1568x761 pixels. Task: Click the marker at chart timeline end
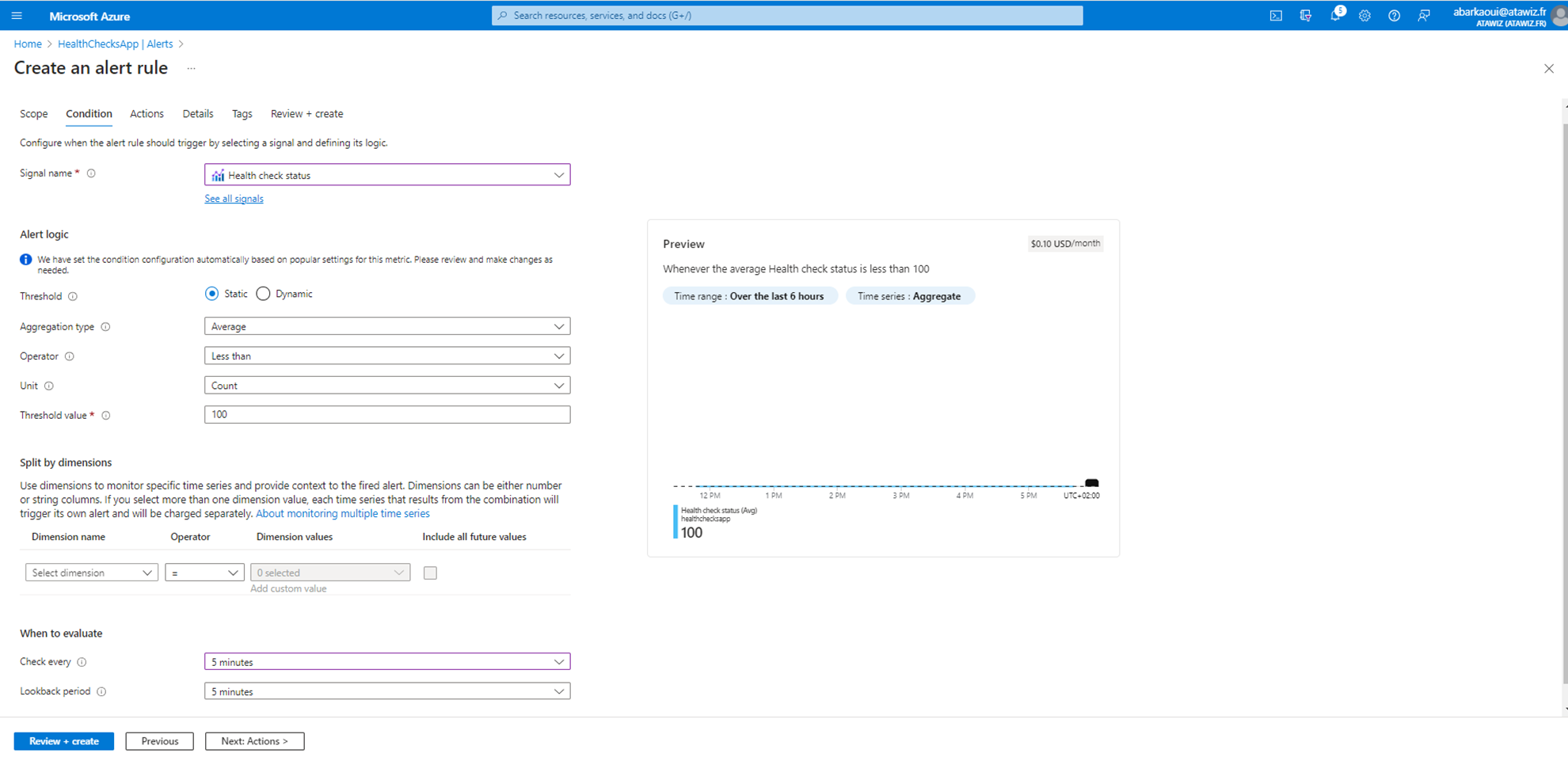(1091, 483)
